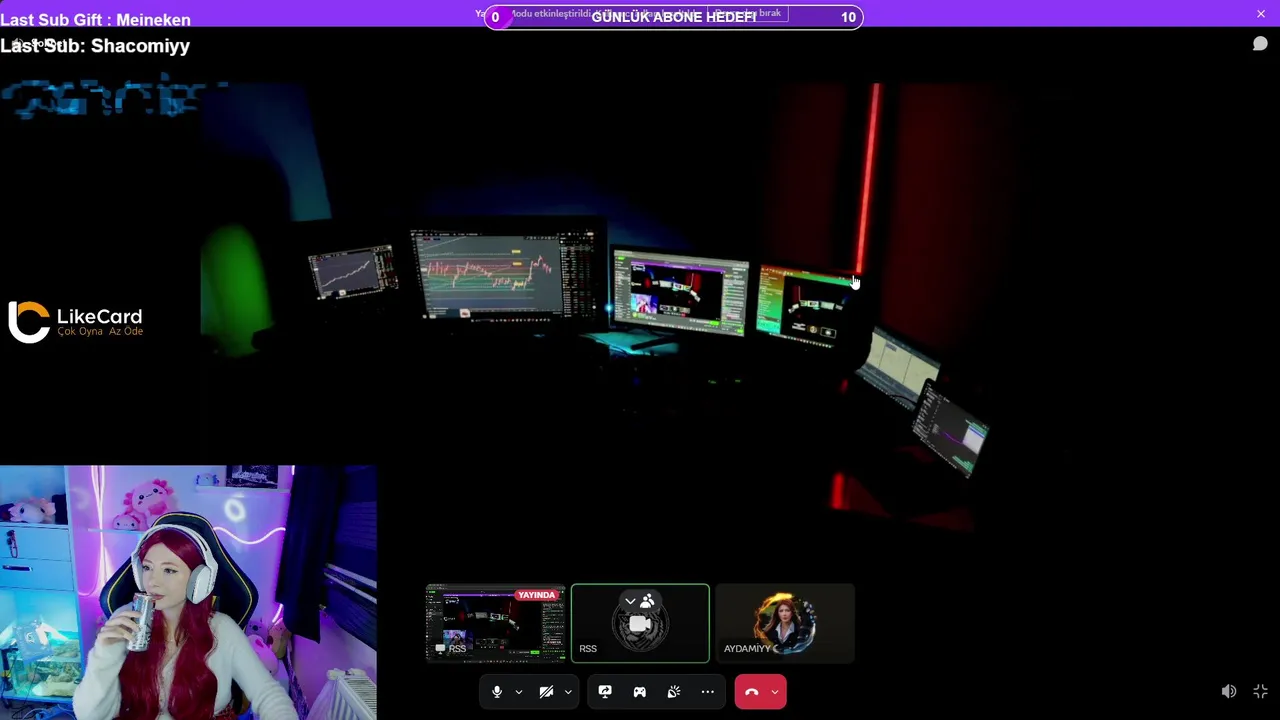The image size is (1280, 720).
Task: Exit full screen using the corner icon
Action: coord(1261,692)
